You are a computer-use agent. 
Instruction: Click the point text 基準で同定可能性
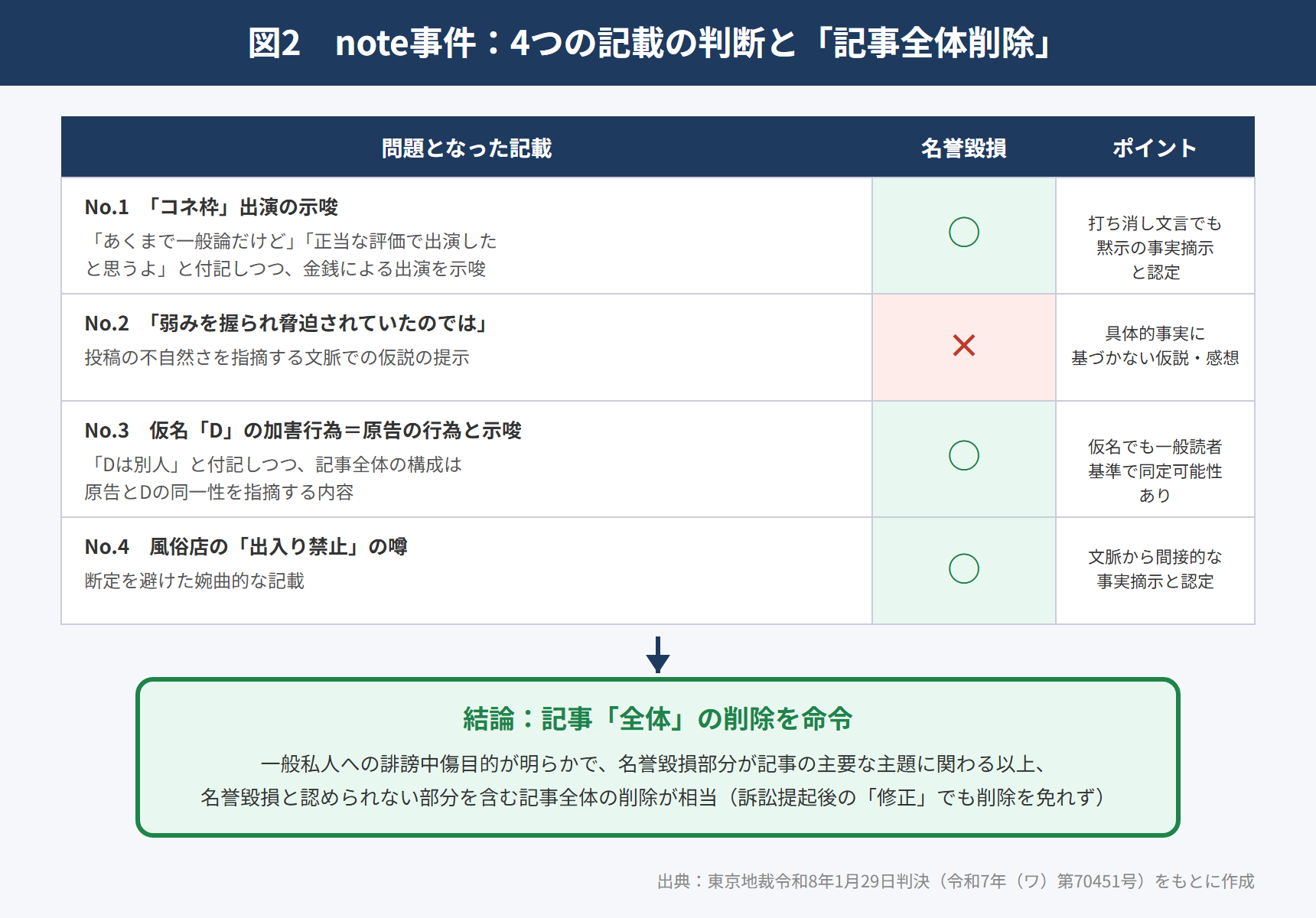click(x=1155, y=471)
